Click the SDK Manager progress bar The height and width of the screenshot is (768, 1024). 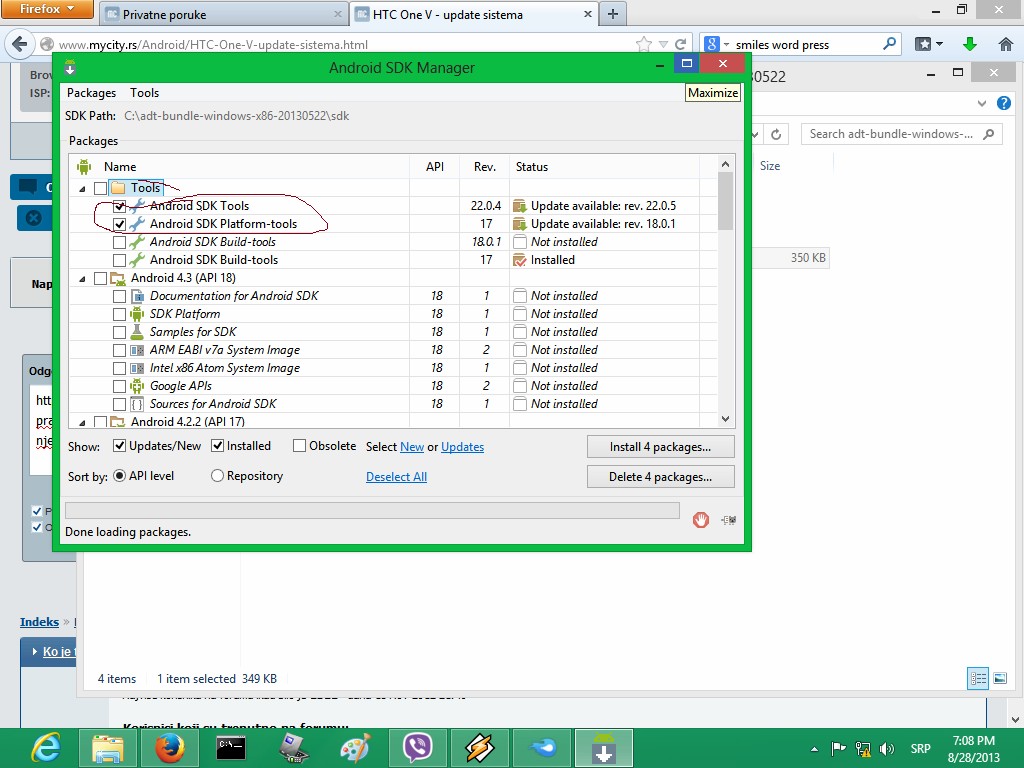pyautogui.click(x=372, y=510)
